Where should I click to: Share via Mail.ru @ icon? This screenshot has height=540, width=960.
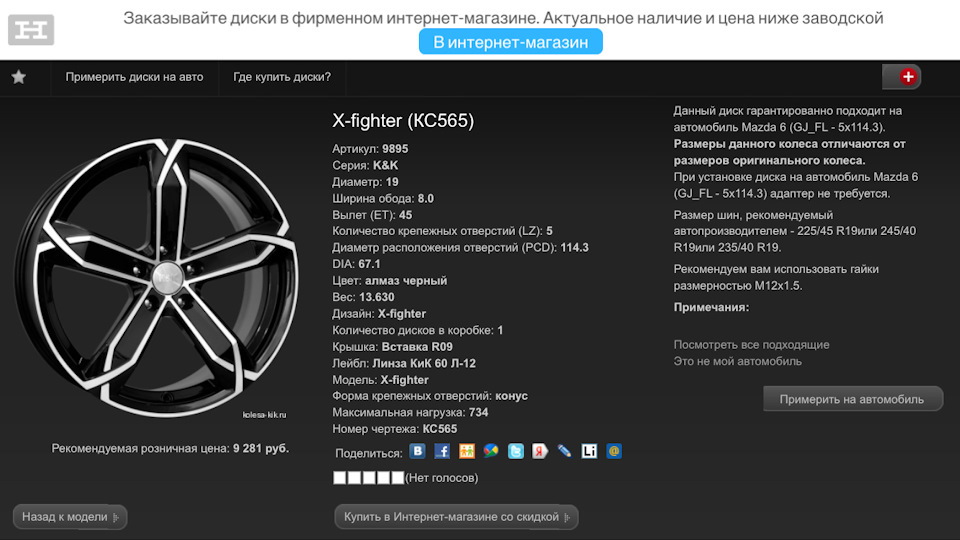click(613, 451)
